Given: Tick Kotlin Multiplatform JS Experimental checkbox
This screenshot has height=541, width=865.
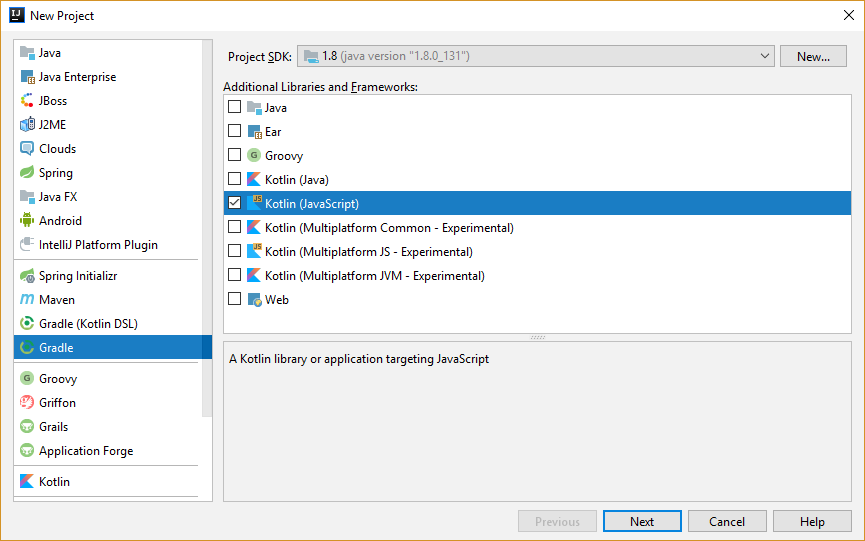Looking at the screenshot, I should point(234,251).
